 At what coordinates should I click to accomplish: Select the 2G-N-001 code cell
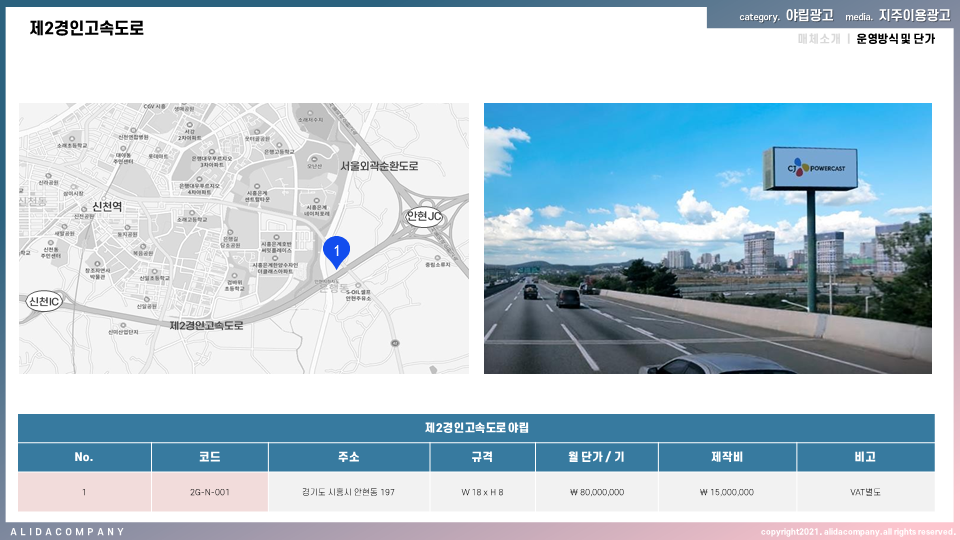coord(209,492)
